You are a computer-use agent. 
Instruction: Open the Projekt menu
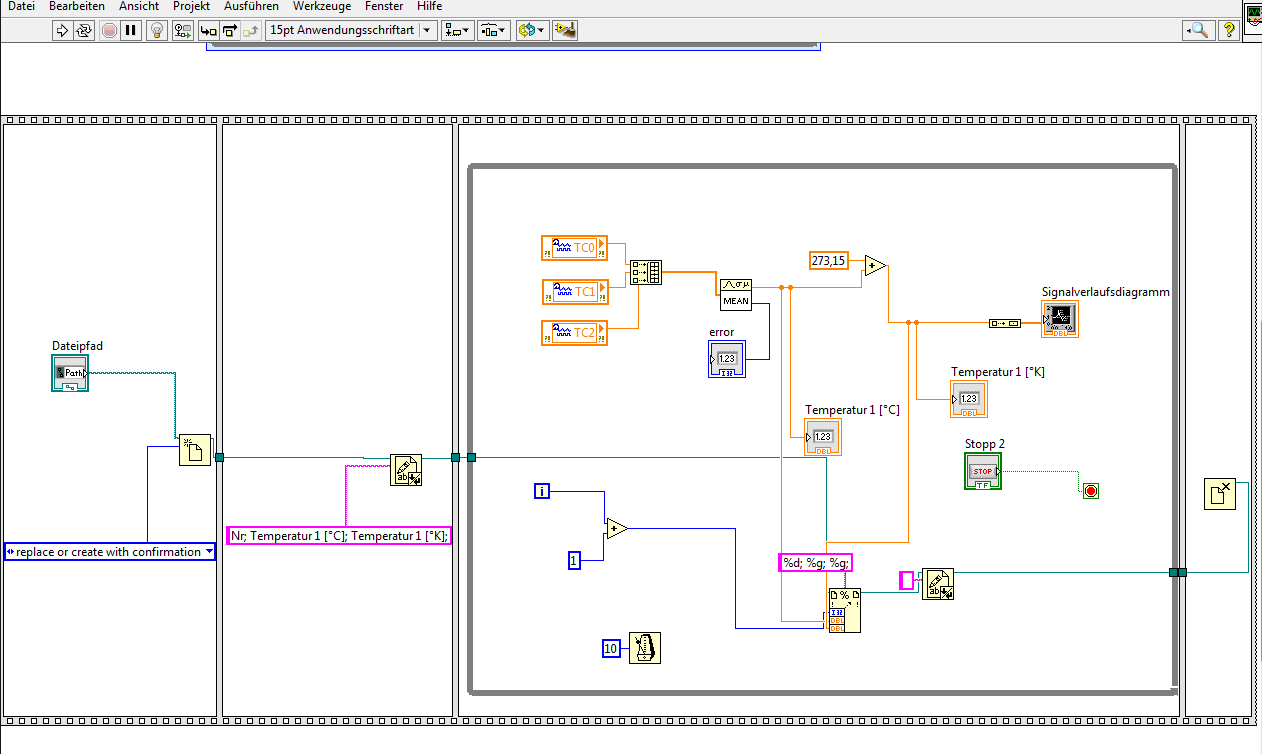tap(191, 6)
